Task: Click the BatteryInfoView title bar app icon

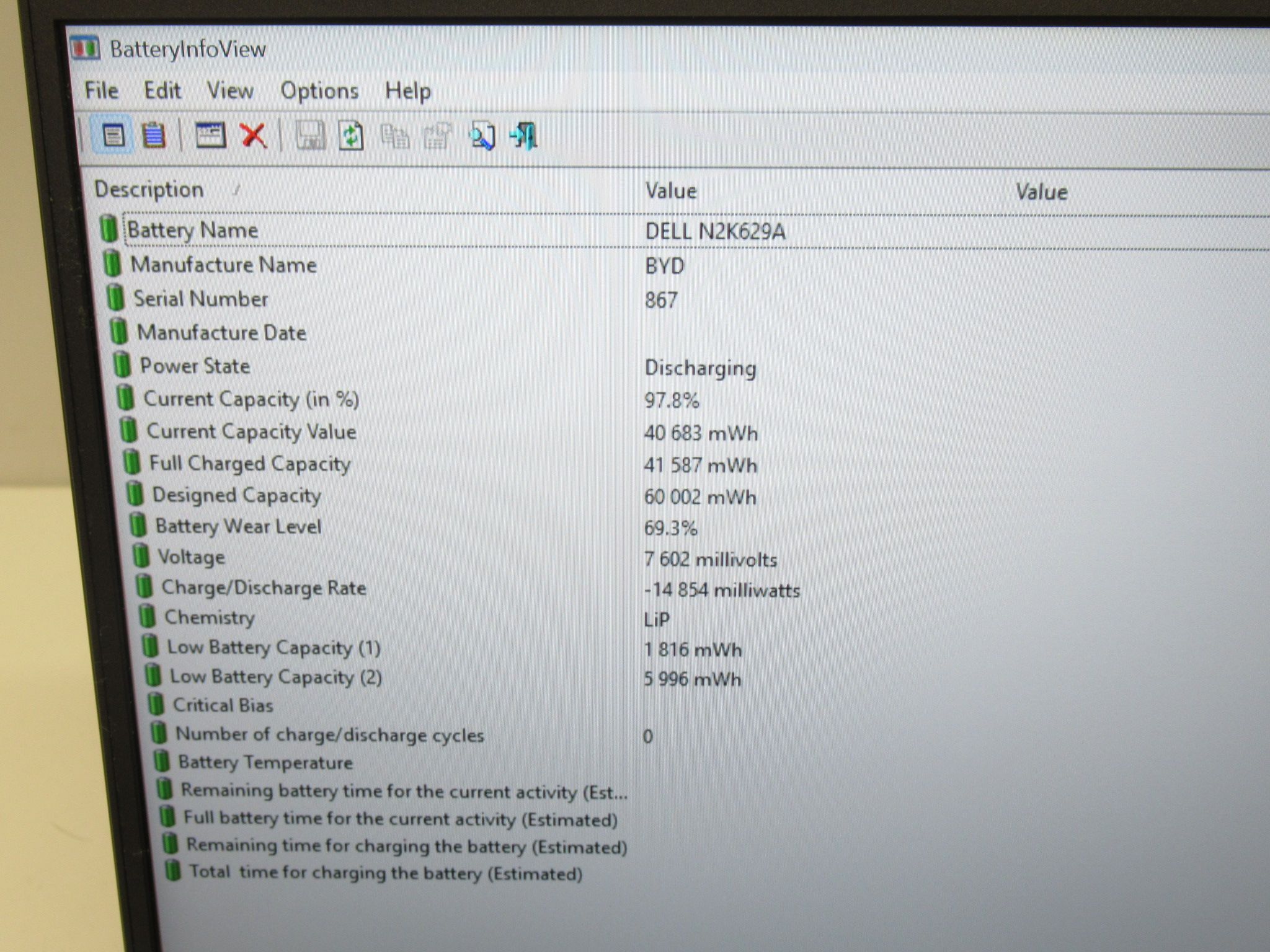Action: pyautogui.click(x=85, y=48)
